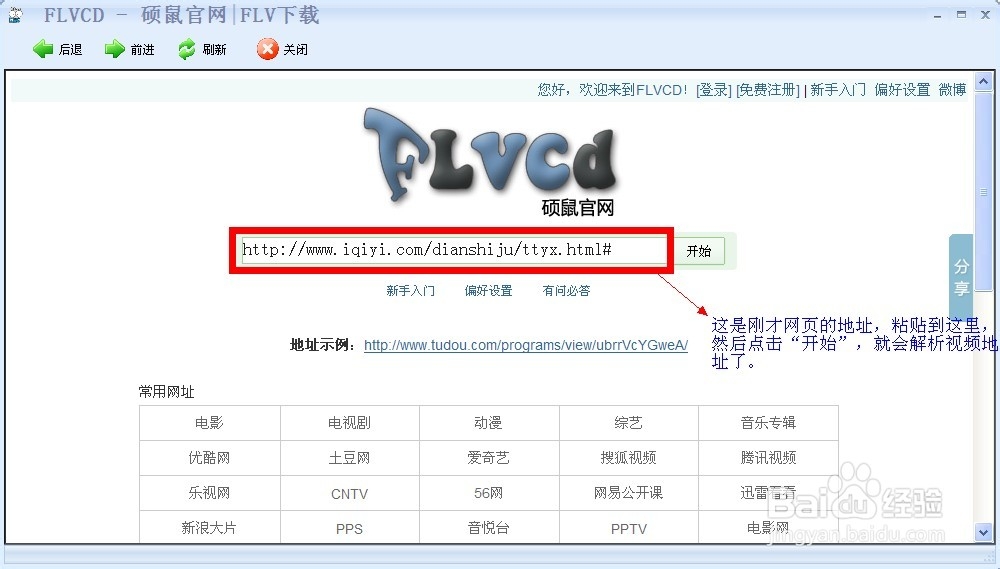Open the 免费注册 registration link

point(768,90)
